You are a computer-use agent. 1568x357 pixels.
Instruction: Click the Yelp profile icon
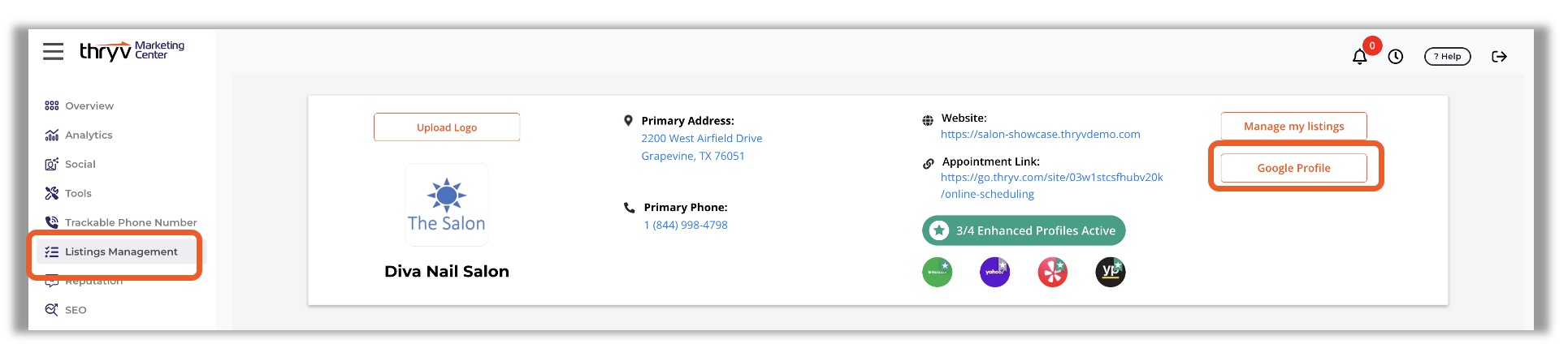click(1052, 273)
